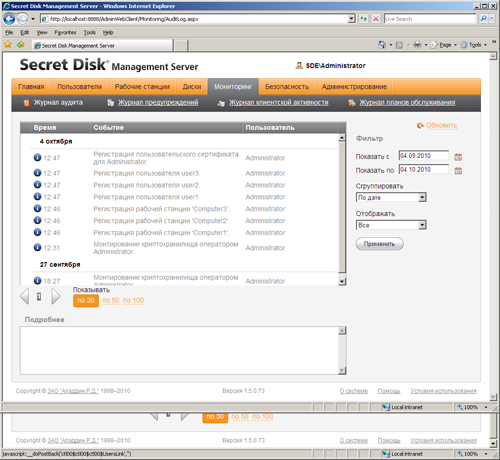Click the Stop loading red X icon
This screenshot has height=460, width=500.
click(x=376, y=19)
